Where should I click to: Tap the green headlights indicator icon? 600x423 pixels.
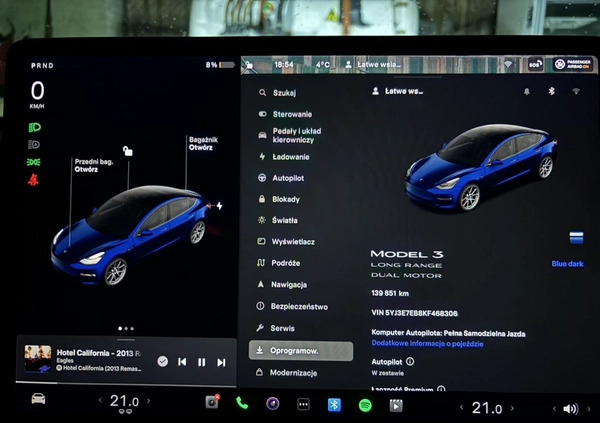point(34,127)
